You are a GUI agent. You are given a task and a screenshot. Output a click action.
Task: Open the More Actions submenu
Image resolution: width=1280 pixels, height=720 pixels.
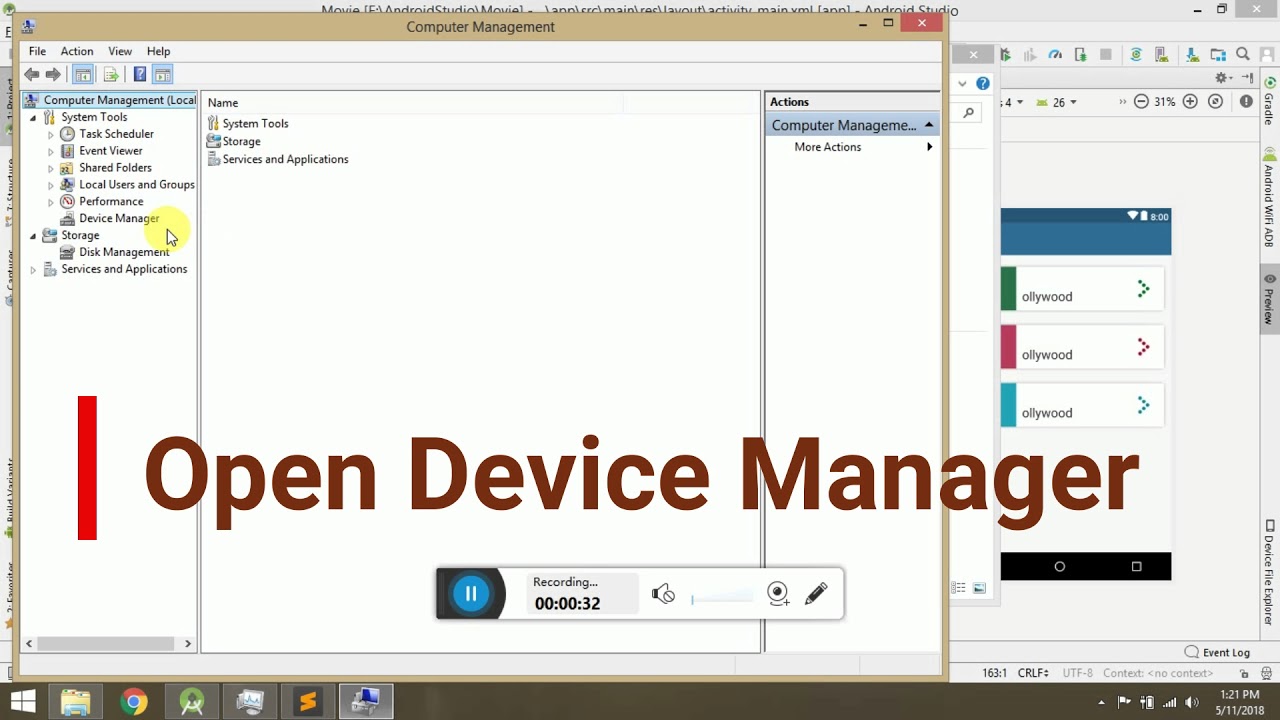pos(852,147)
